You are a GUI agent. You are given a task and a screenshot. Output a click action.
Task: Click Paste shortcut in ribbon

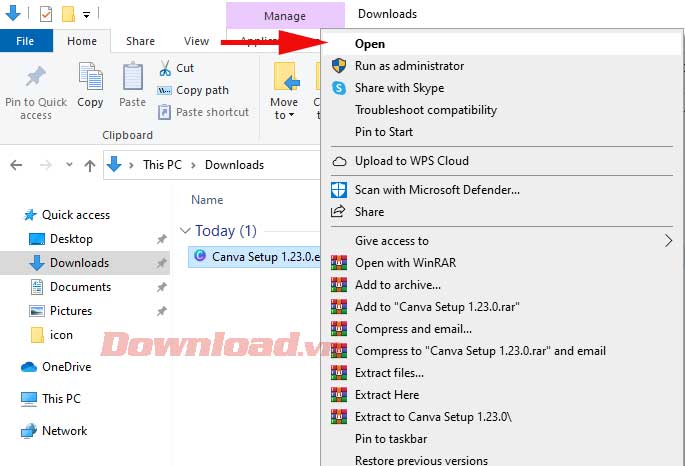(203, 112)
